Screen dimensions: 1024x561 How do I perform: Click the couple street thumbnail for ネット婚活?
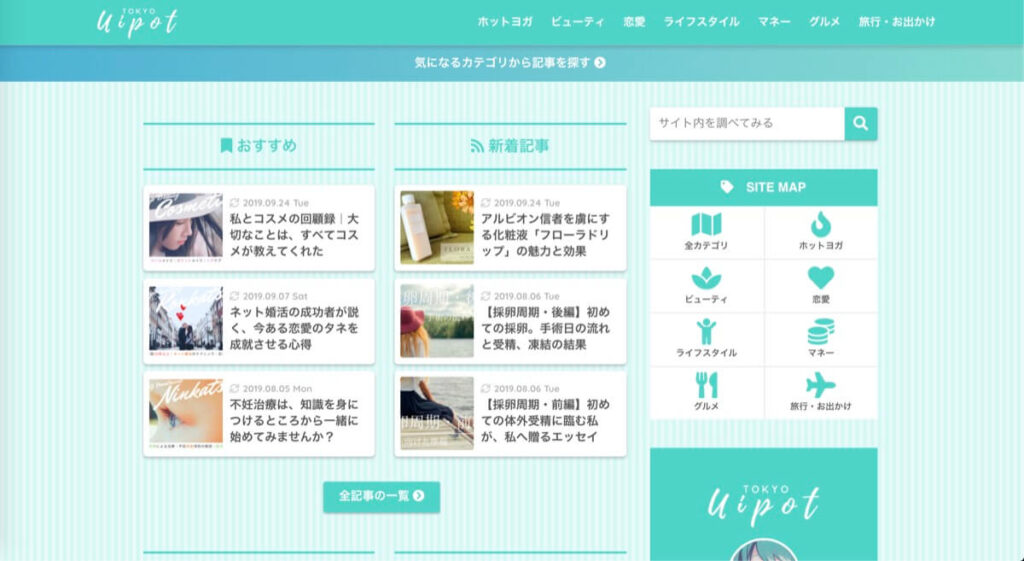[185, 321]
